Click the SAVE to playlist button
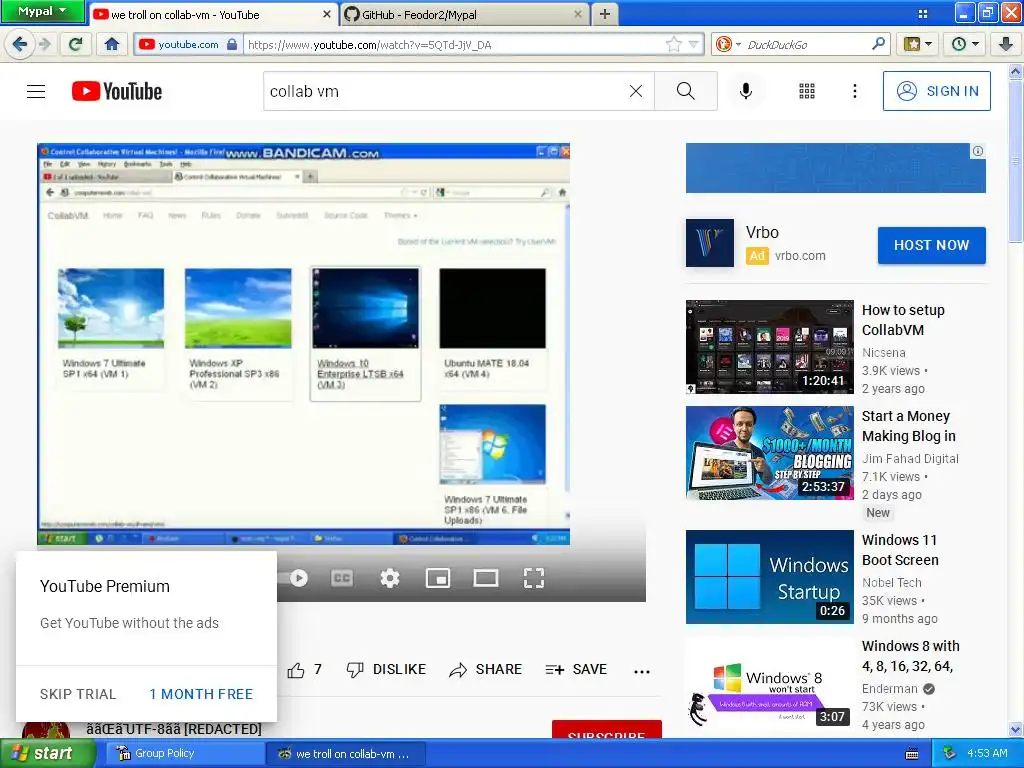 pos(576,670)
